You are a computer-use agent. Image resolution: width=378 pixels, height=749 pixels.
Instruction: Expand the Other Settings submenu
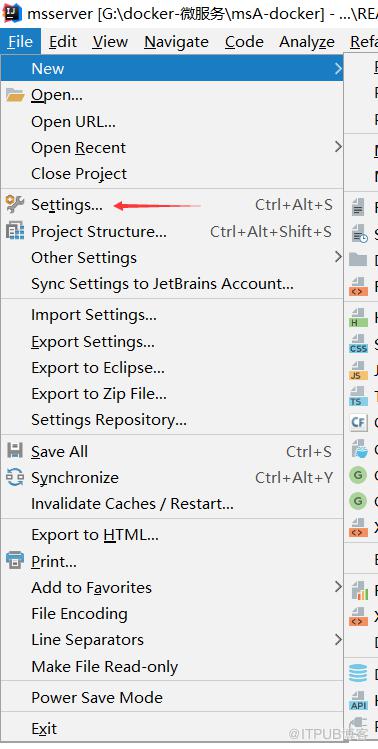click(x=172, y=257)
